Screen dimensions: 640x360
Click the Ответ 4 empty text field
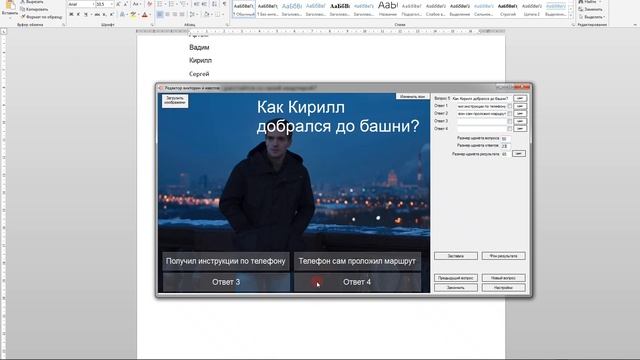pyautogui.click(x=482, y=129)
